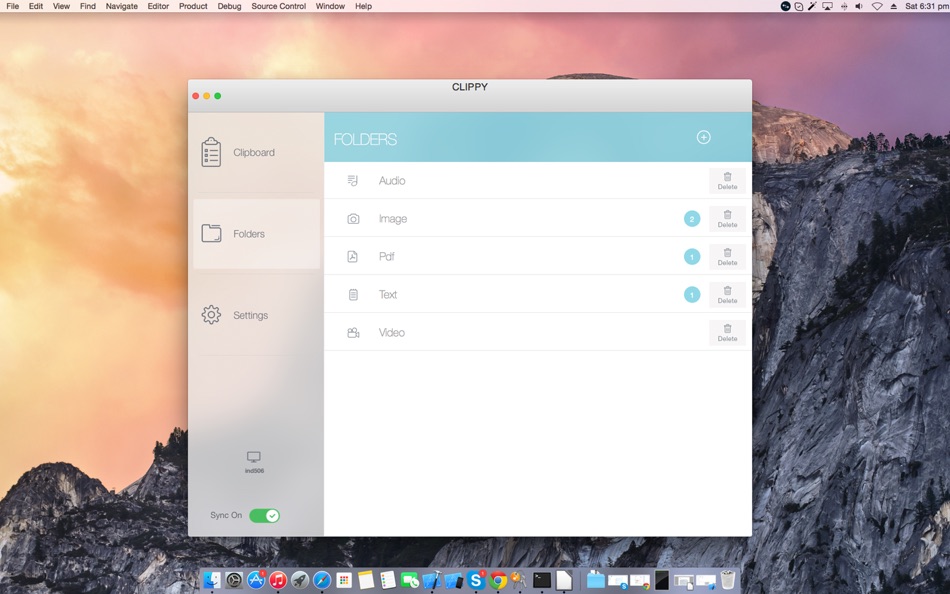
Task: Click the magic wand icon in the menu bar
Action: tap(812, 6)
